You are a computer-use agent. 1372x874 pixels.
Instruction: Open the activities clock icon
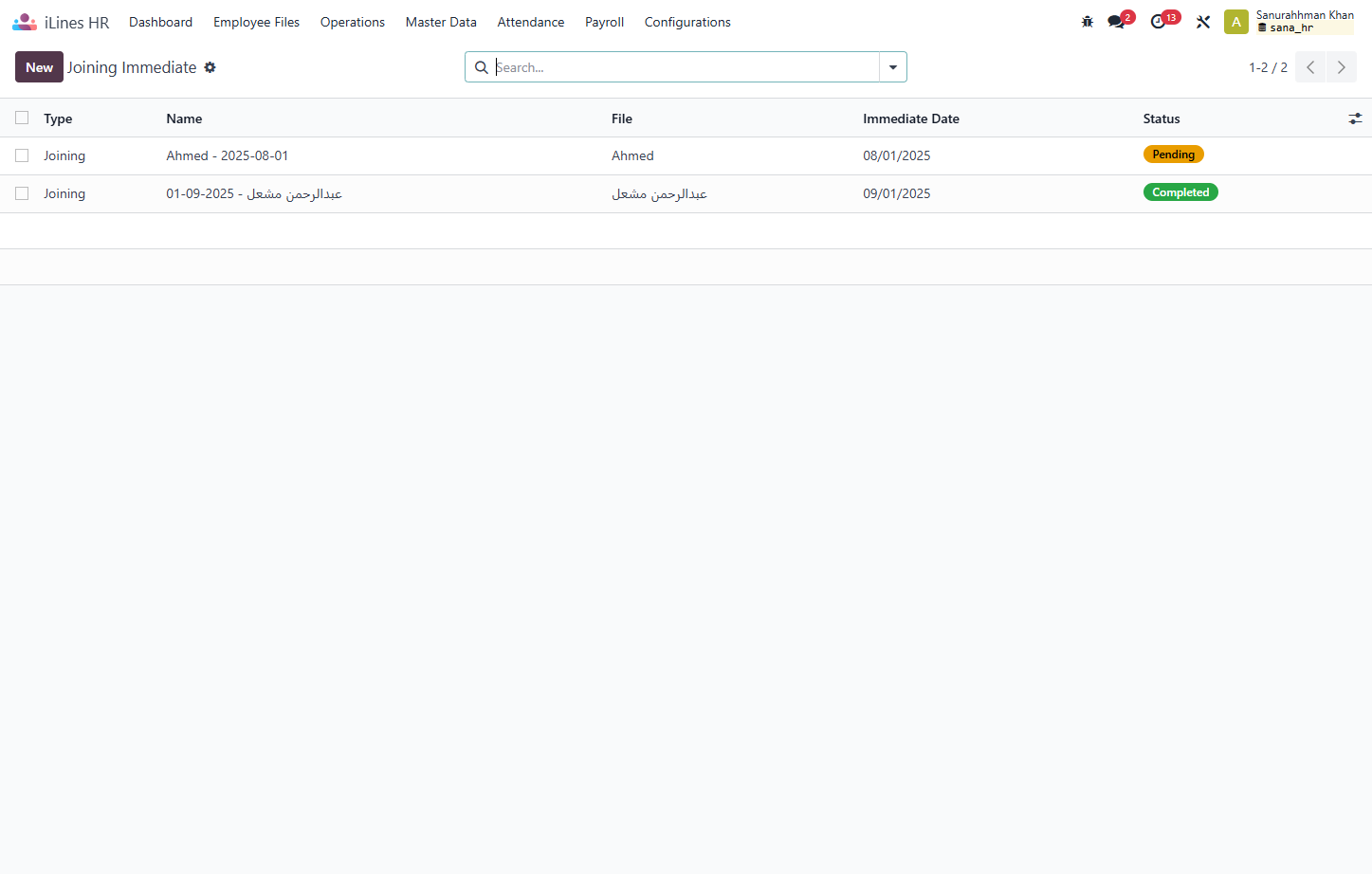click(x=1158, y=22)
